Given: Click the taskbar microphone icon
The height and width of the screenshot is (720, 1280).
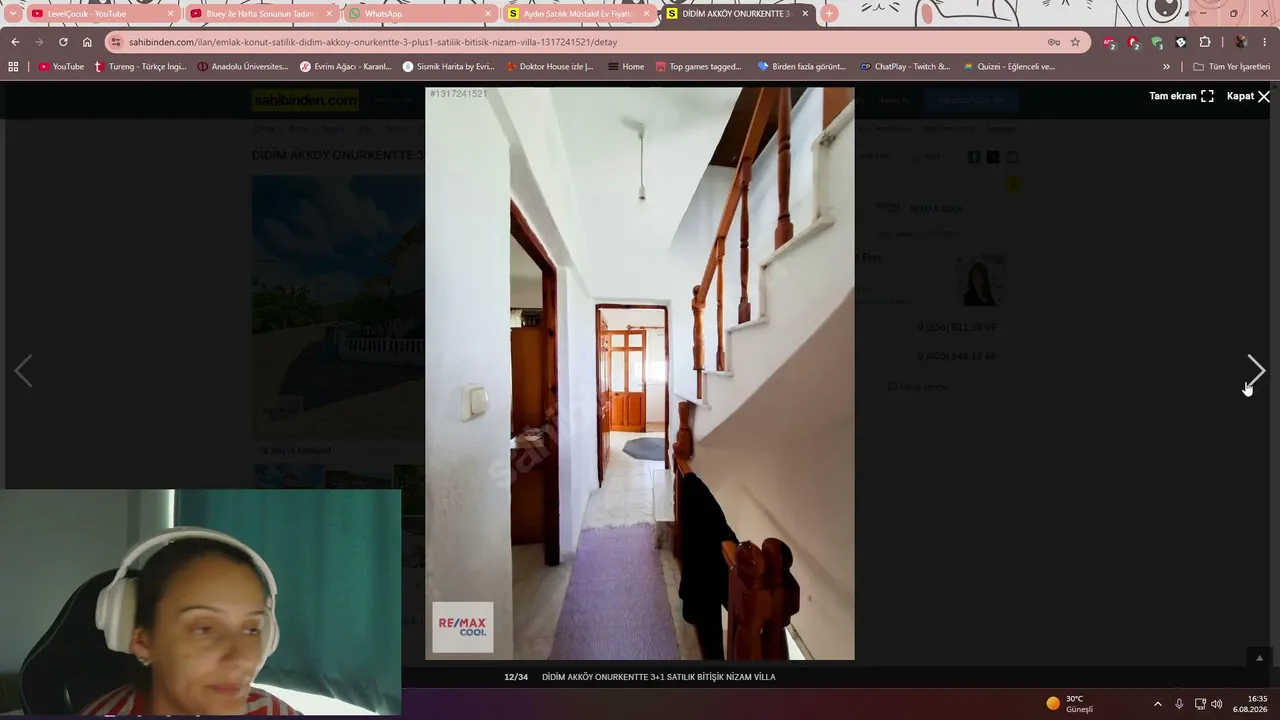Looking at the screenshot, I should (x=1179, y=704).
